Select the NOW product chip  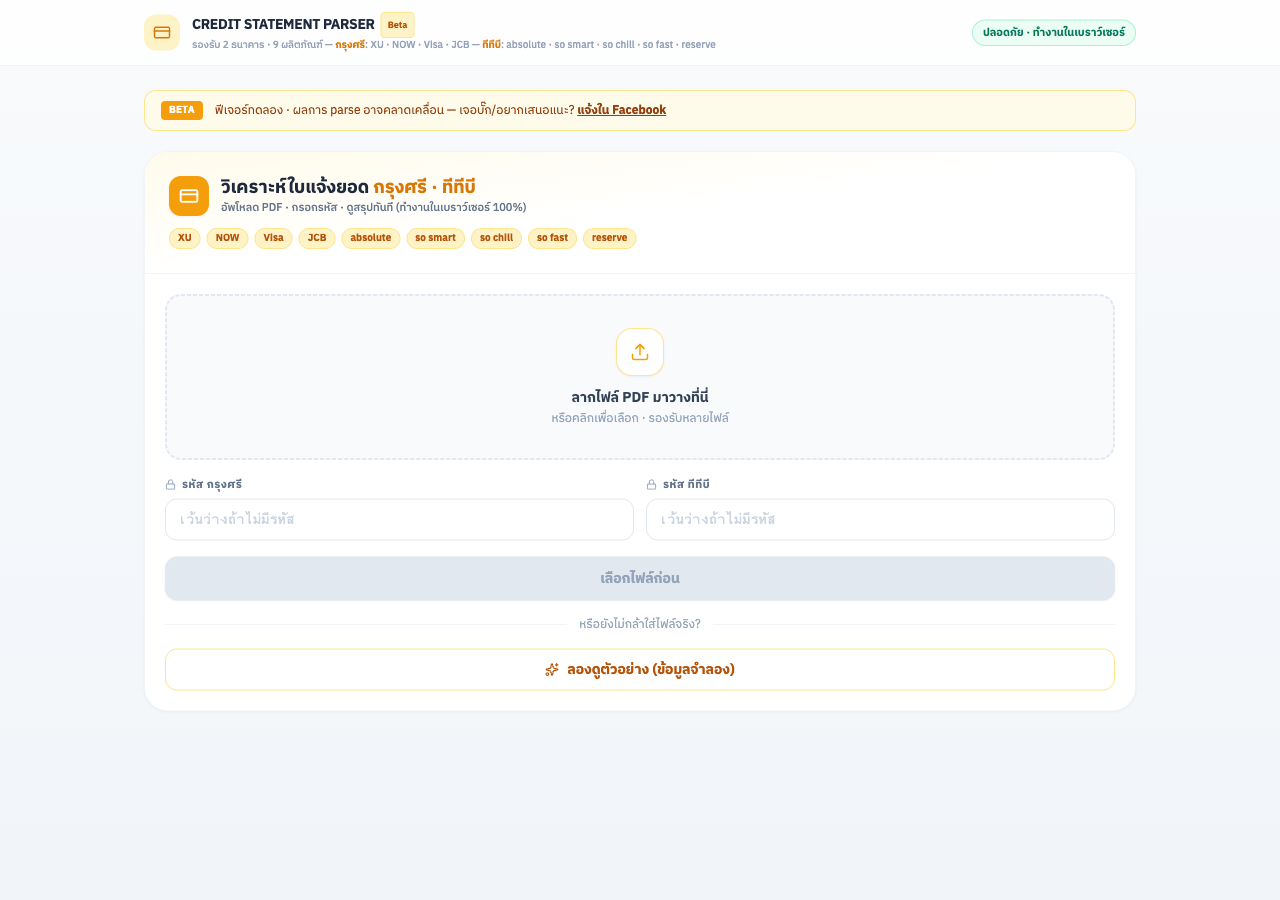point(227,238)
